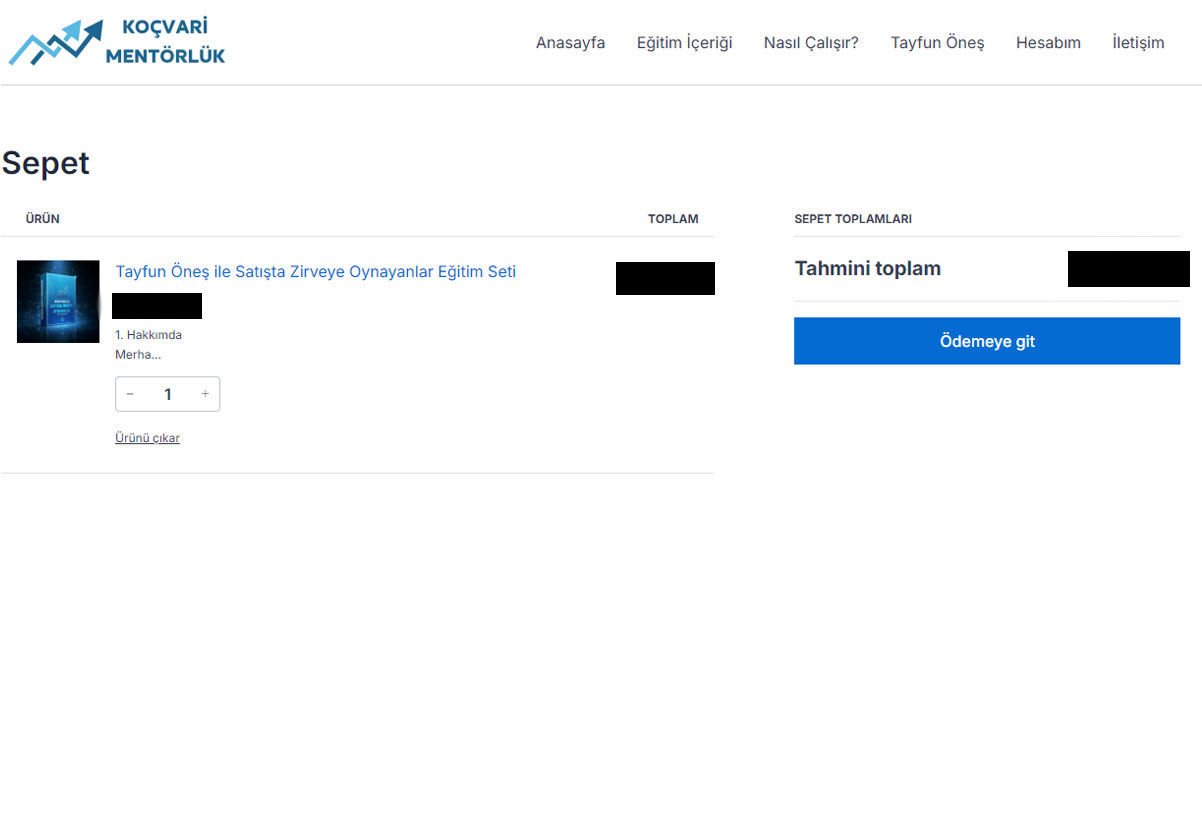Remove item via Ürünü çıkar link
This screenshot has height=814, width=1202.
pyautogui.click(x=147, y=438)
